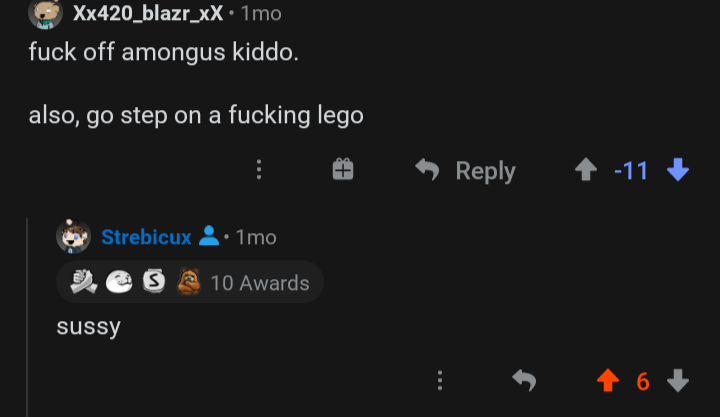This screenshot has height=417, width=720.
Task: Give an award using the gift icon
Action: (x=343, y=170)
